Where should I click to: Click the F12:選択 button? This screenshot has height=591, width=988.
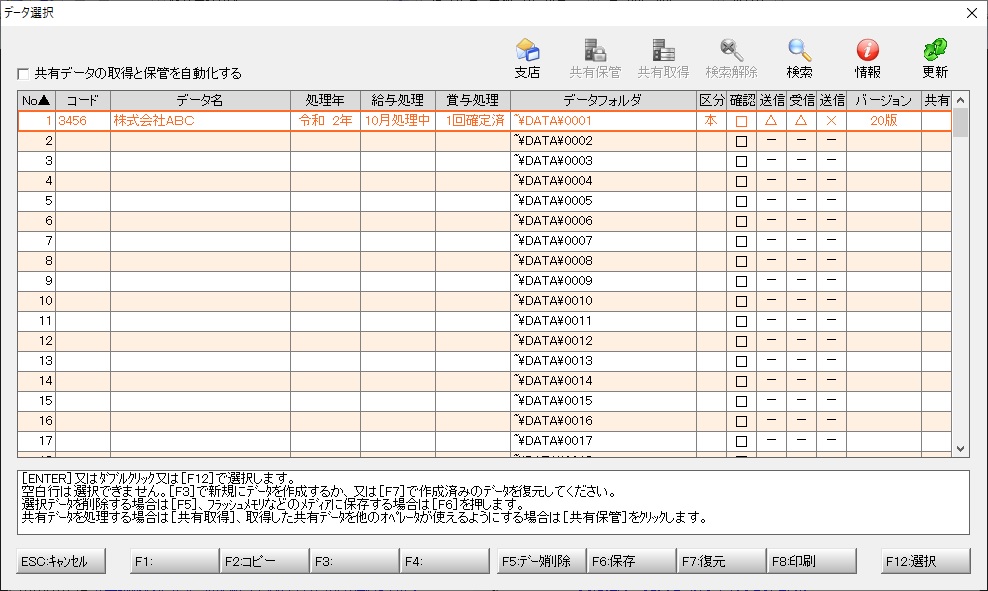pyautogui.click(x=926, y=561)
